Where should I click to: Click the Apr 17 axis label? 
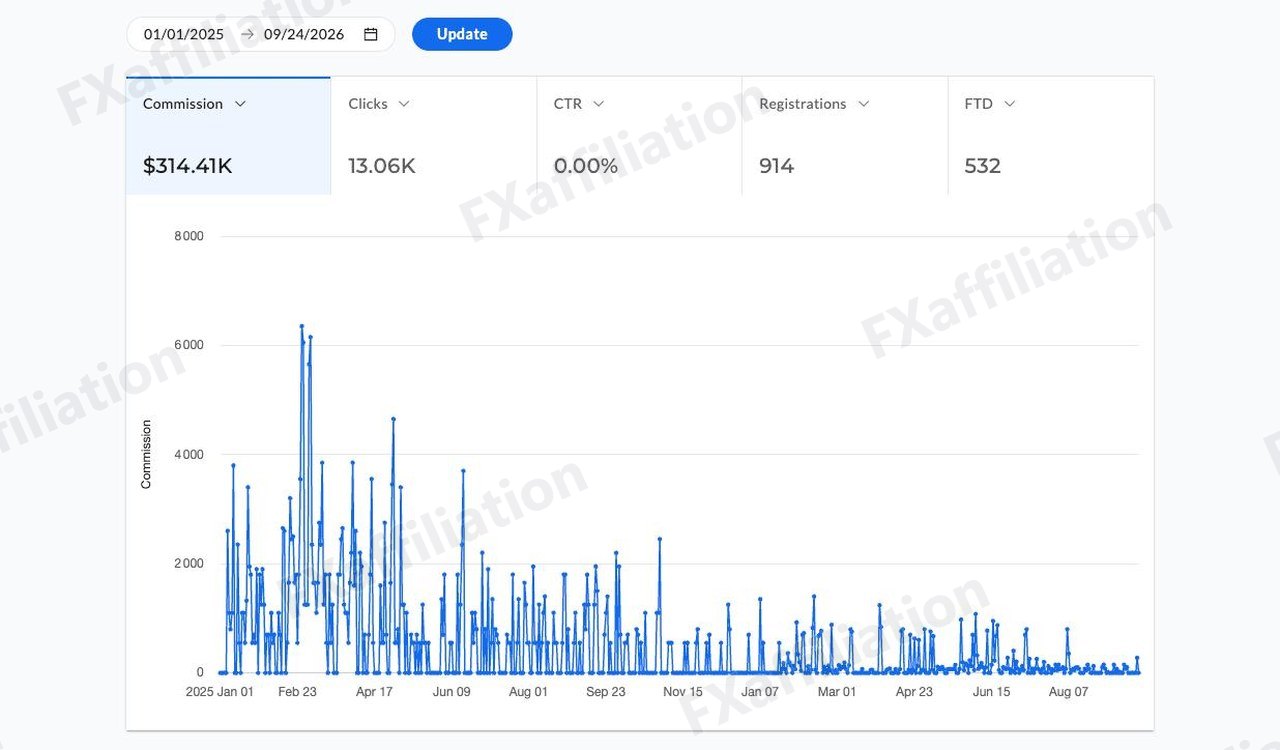click(374, 692)
